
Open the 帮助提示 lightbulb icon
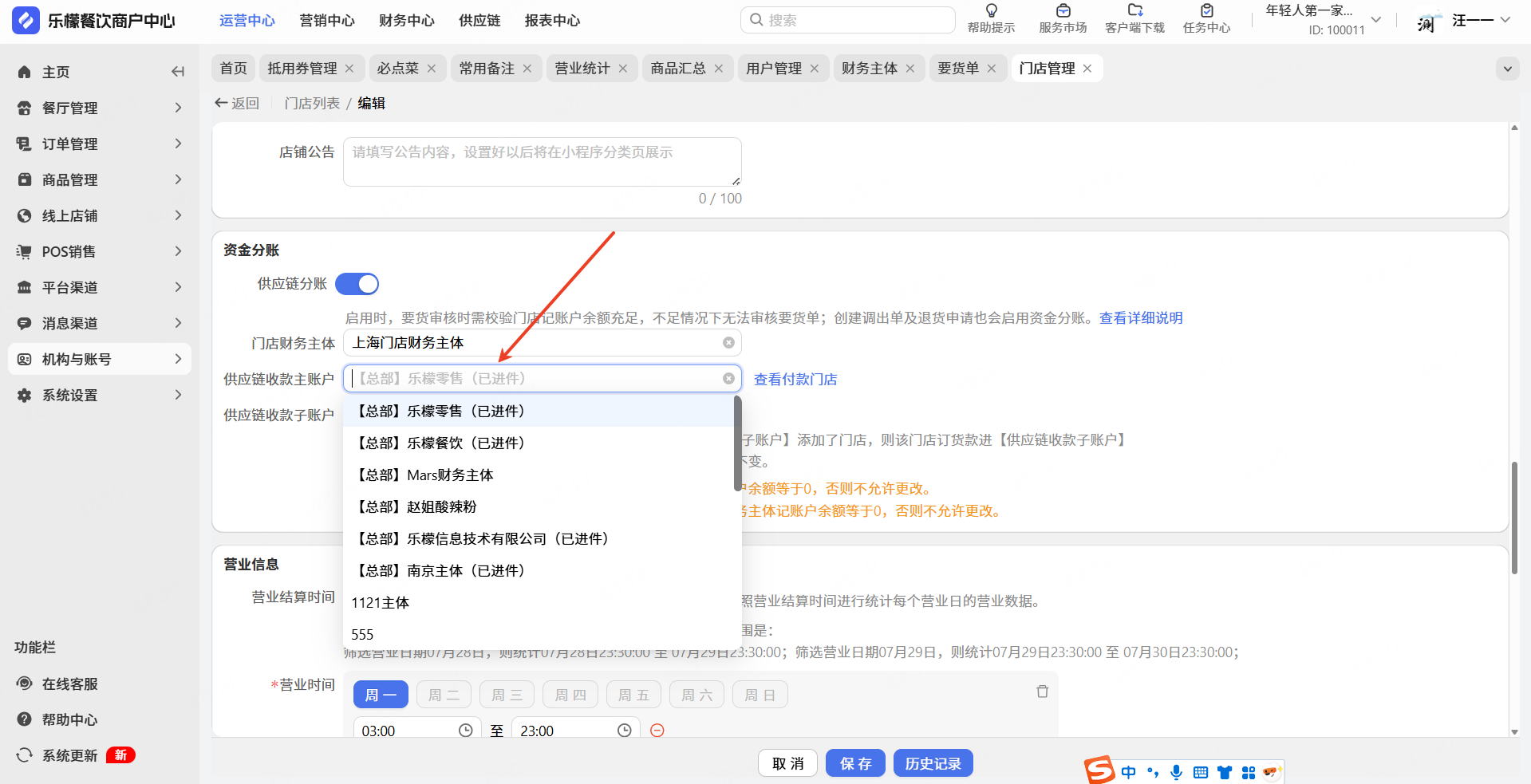click(992, 11)
